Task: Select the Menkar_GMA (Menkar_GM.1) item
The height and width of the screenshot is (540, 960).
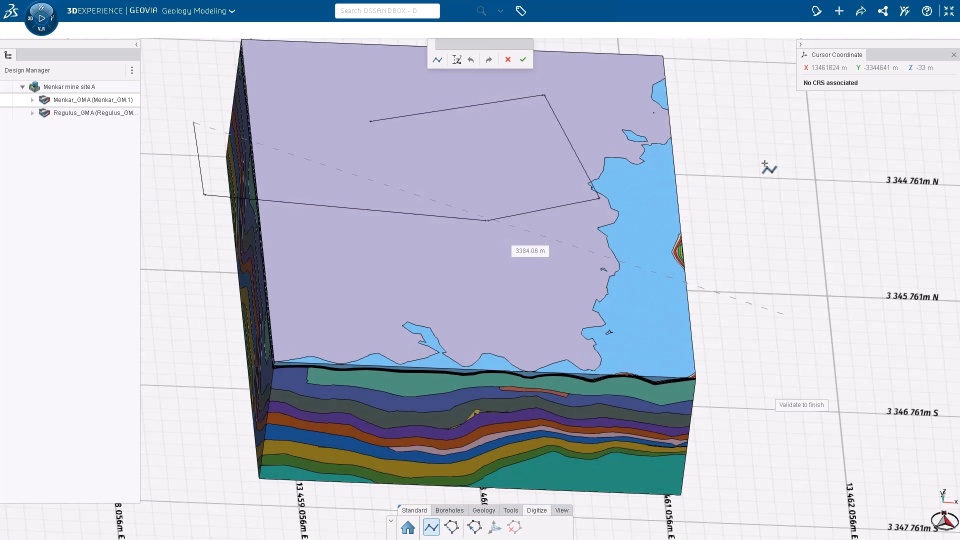Action: (93, 100)
